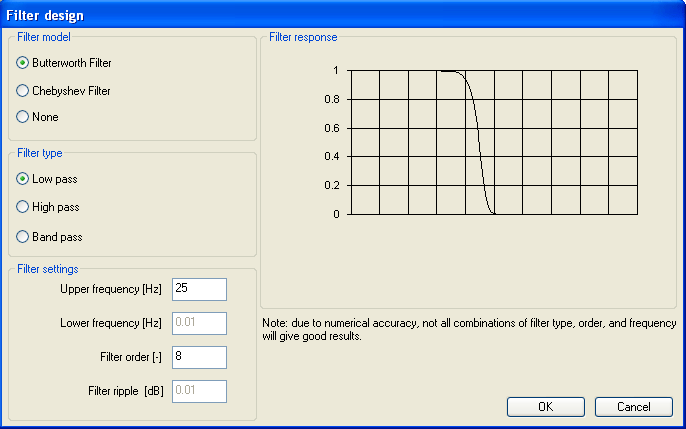Choose the Chebyshev Filter model

(x=23, y=91)
